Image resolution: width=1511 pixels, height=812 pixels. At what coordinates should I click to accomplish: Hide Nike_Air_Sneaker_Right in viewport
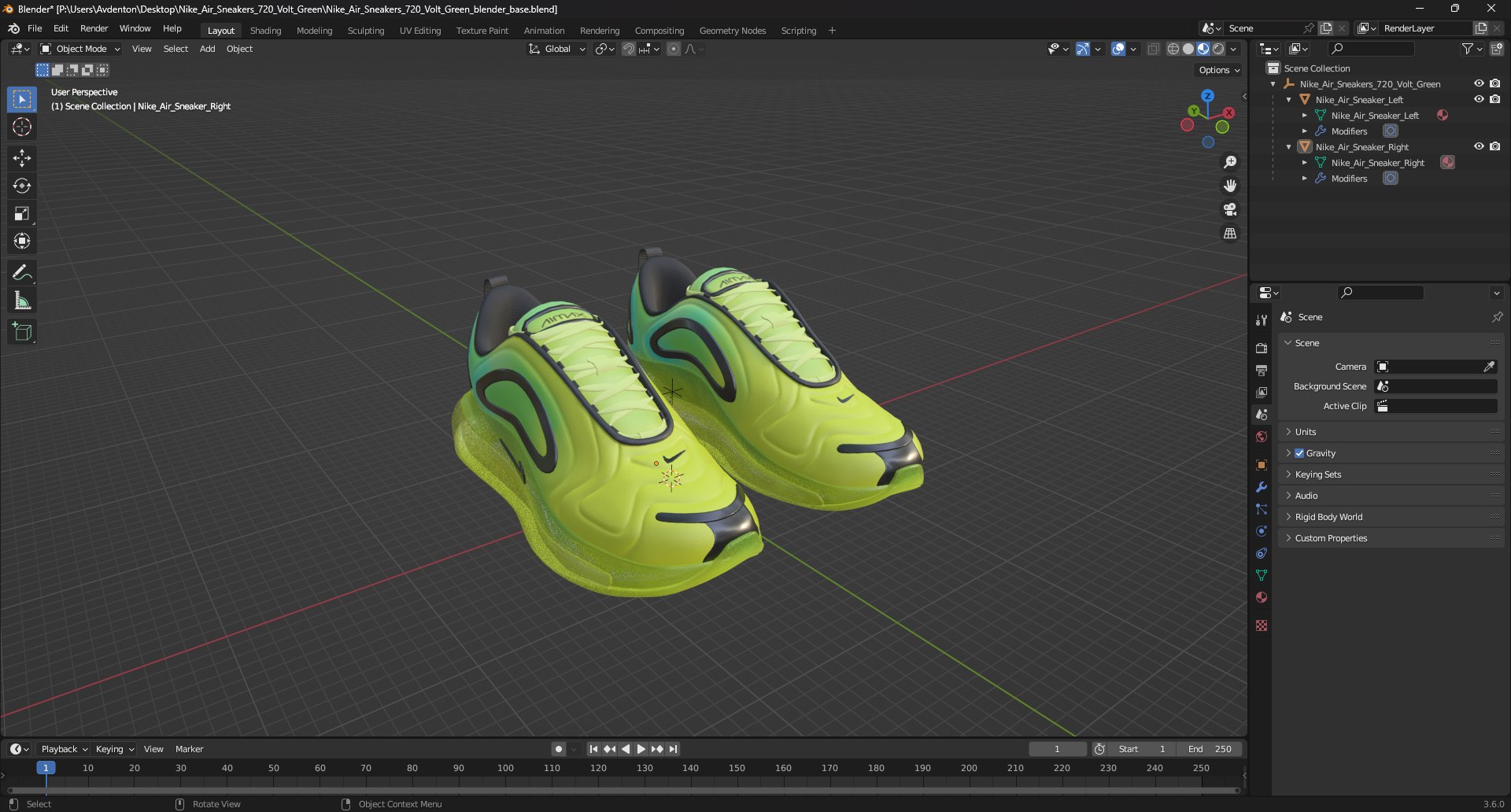(1479, 146)
